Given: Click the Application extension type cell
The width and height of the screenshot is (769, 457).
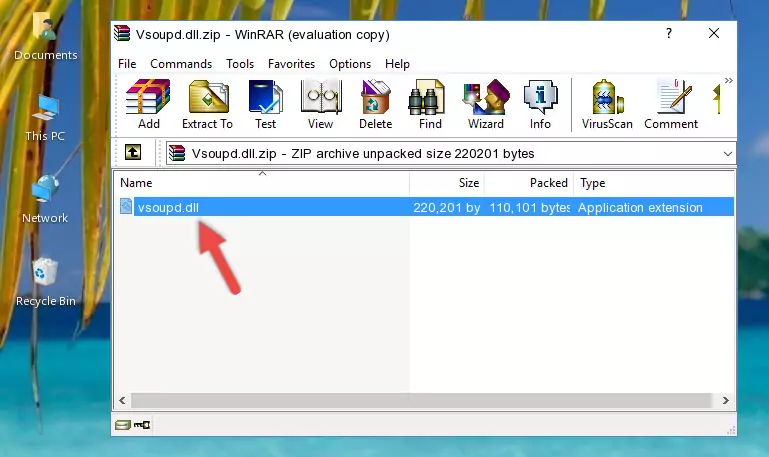Looking at the screenshot, I should pyautogui.click(x=640, y=207).
